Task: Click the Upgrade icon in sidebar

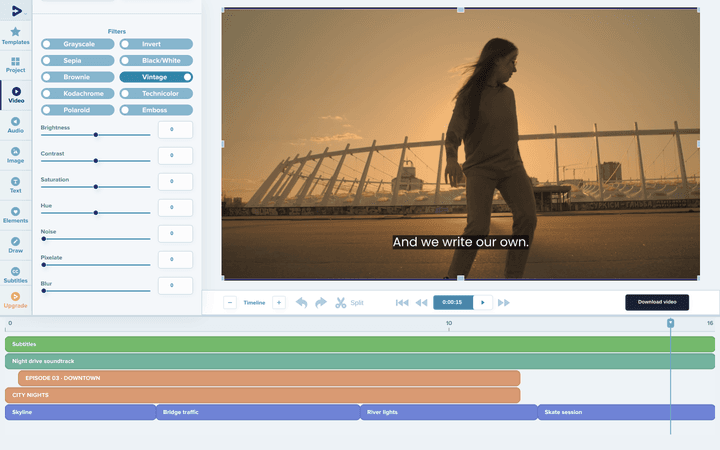Action: (16, 297)
